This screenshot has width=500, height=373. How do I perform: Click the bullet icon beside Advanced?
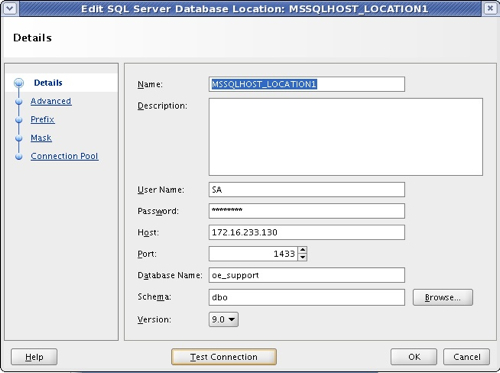click(19, 101)
